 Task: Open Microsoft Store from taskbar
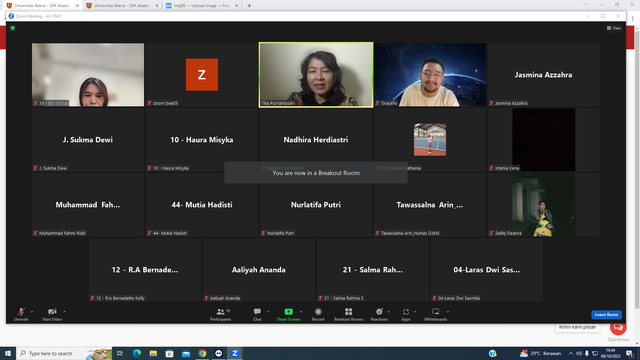point(169,353)
